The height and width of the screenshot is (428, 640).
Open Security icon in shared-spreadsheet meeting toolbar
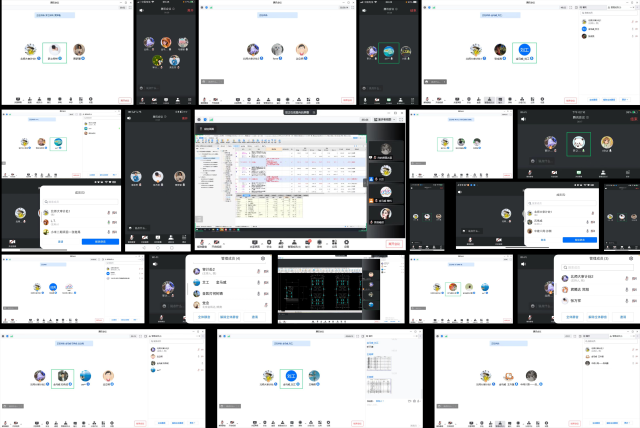tap(269, 242)
